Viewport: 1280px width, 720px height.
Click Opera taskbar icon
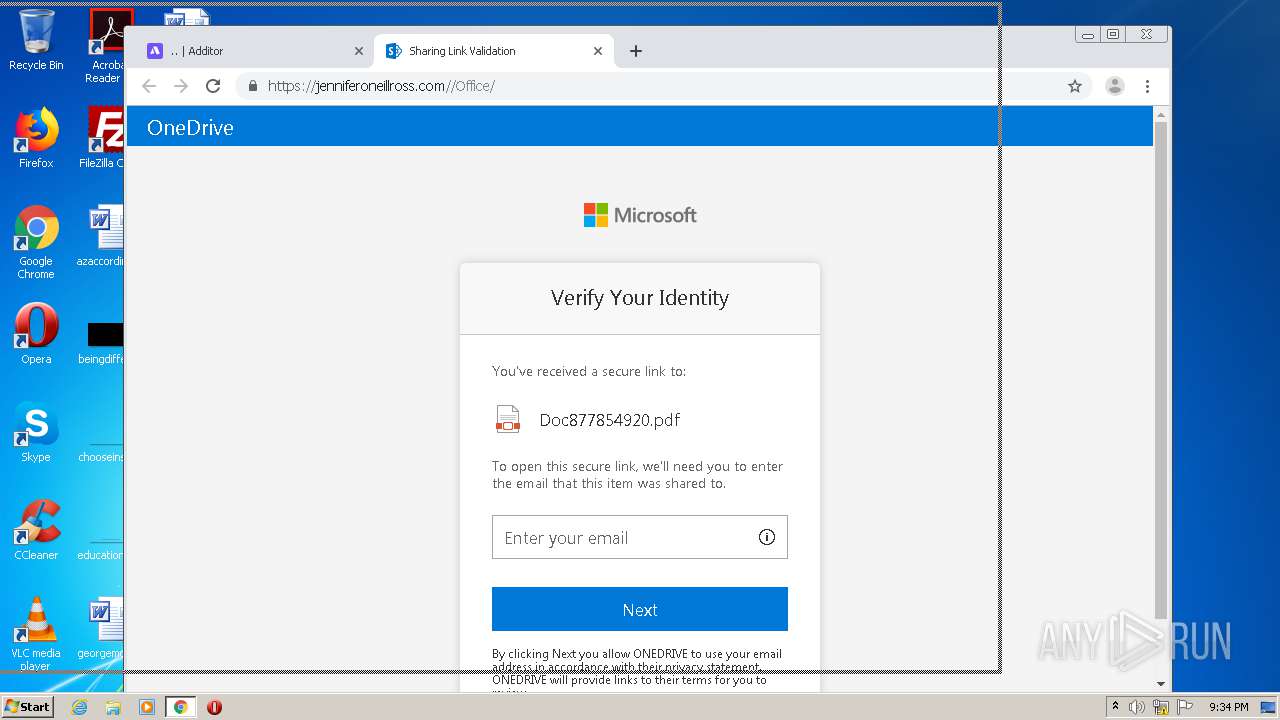coord(214,707)
